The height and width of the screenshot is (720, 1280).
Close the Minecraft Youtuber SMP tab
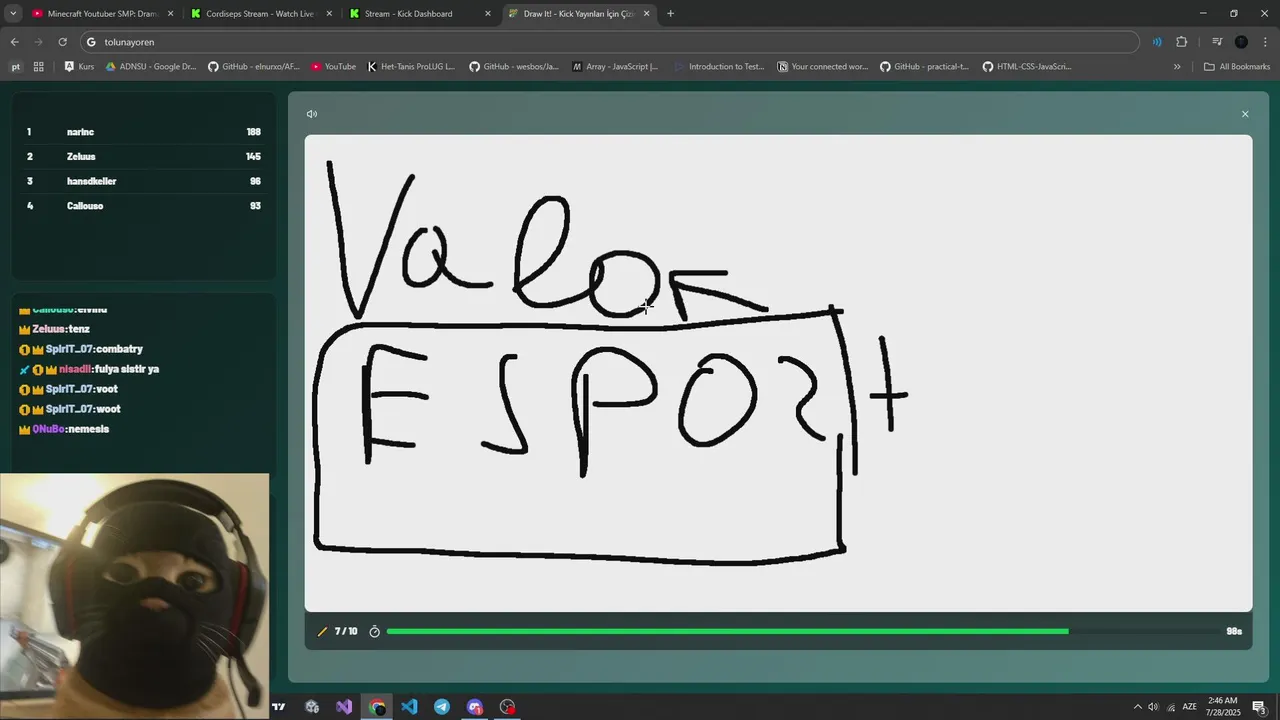(x=170, y=14)
